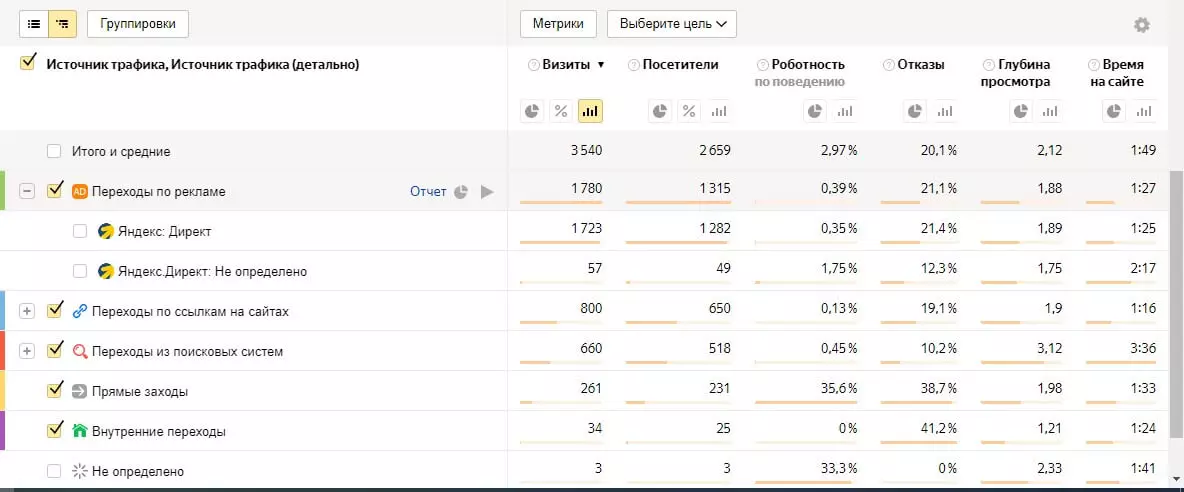
Task: Show bar chart for Время на сайте
Action: click(x=1144, y=111)
